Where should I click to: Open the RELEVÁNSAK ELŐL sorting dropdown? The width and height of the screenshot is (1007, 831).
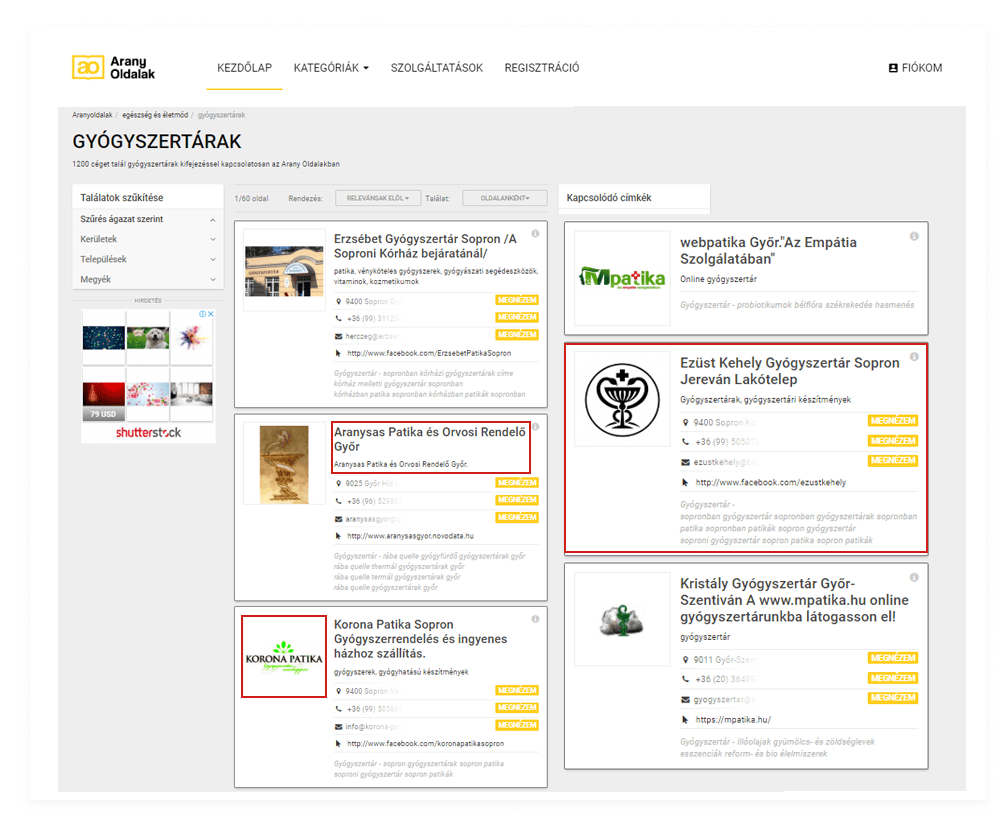click(378, 198)
